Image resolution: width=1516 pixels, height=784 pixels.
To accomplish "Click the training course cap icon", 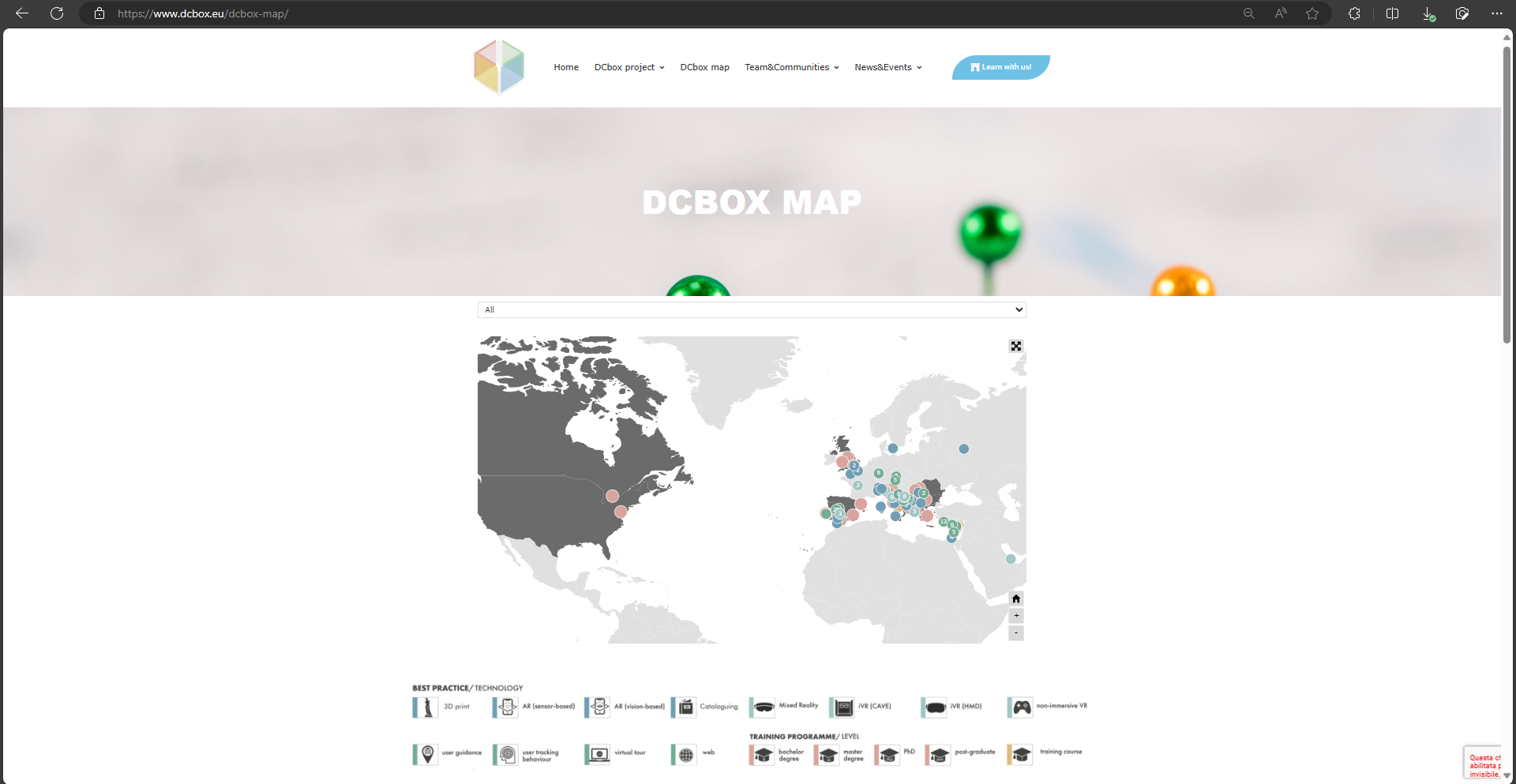I will [1020, 755].
